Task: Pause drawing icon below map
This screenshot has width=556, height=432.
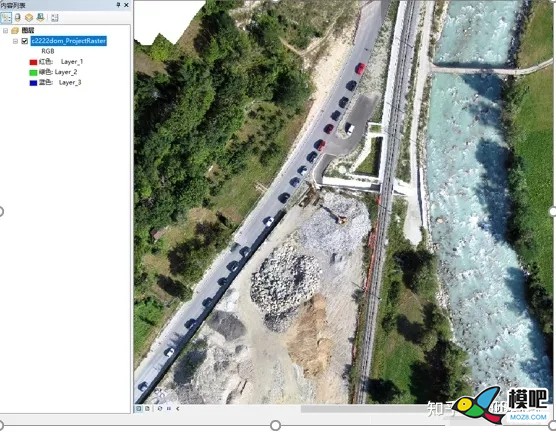Action: point(169,409)
